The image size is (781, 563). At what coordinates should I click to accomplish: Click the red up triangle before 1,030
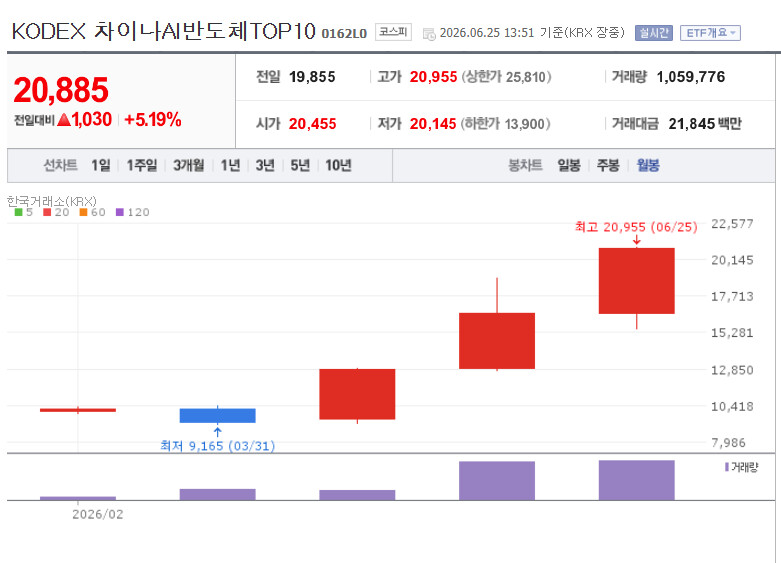pos(64,120)
